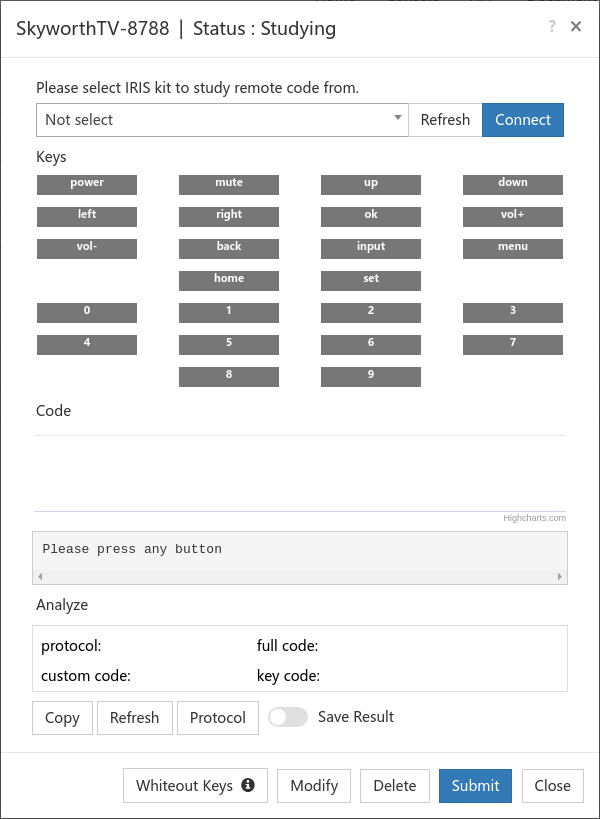Click the info icon on Whiteout Keys

click(248, 786)
